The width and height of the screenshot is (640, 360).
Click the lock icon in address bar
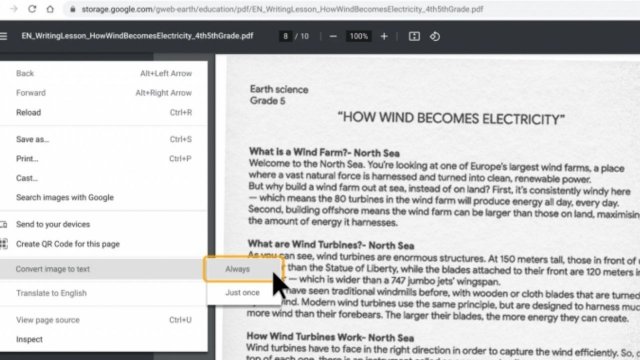click(73, 9)
